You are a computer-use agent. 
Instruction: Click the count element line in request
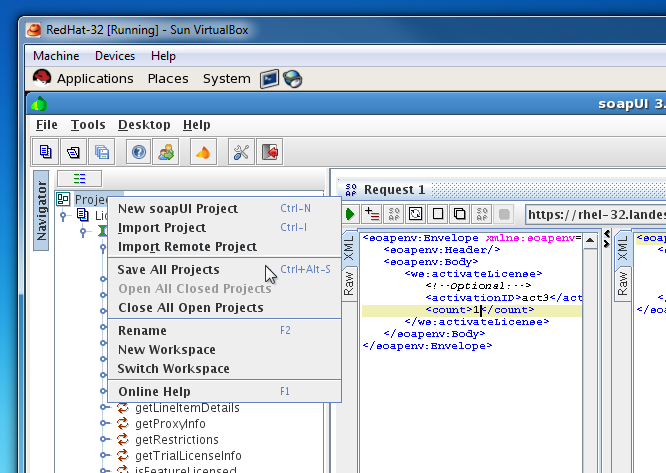tap(471, 310)
